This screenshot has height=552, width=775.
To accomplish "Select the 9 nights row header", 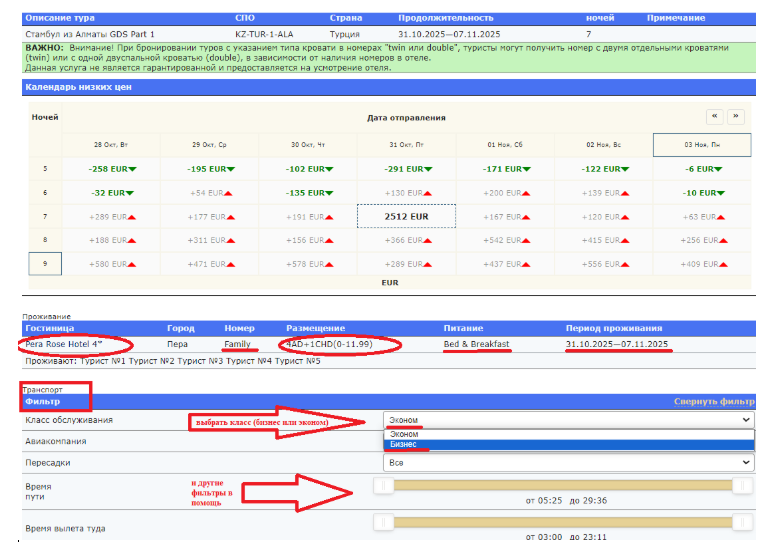I will click(45, 264).
